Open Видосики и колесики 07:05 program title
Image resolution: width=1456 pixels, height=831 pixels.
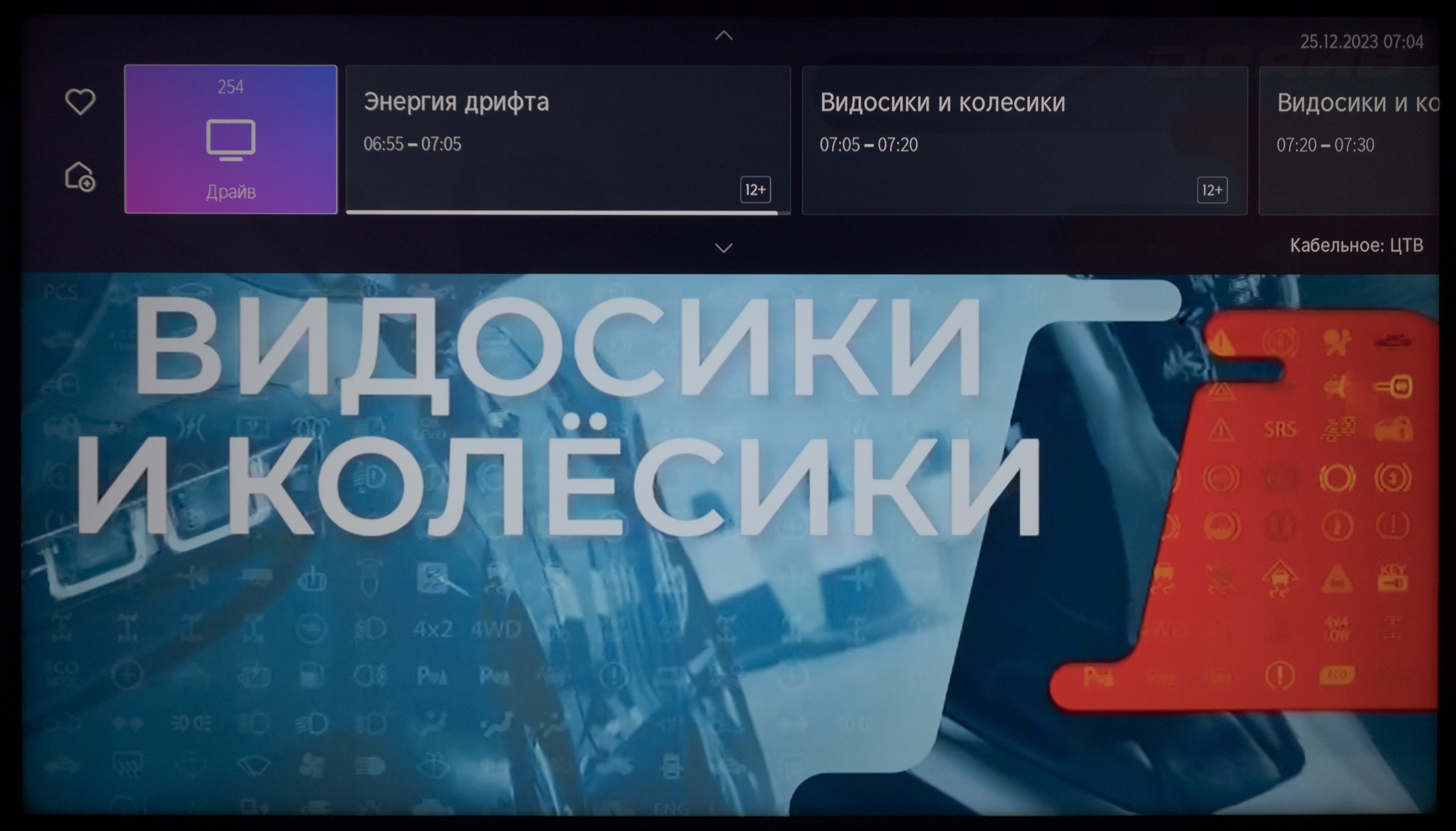pyautogui.click(x=942, y=103)
